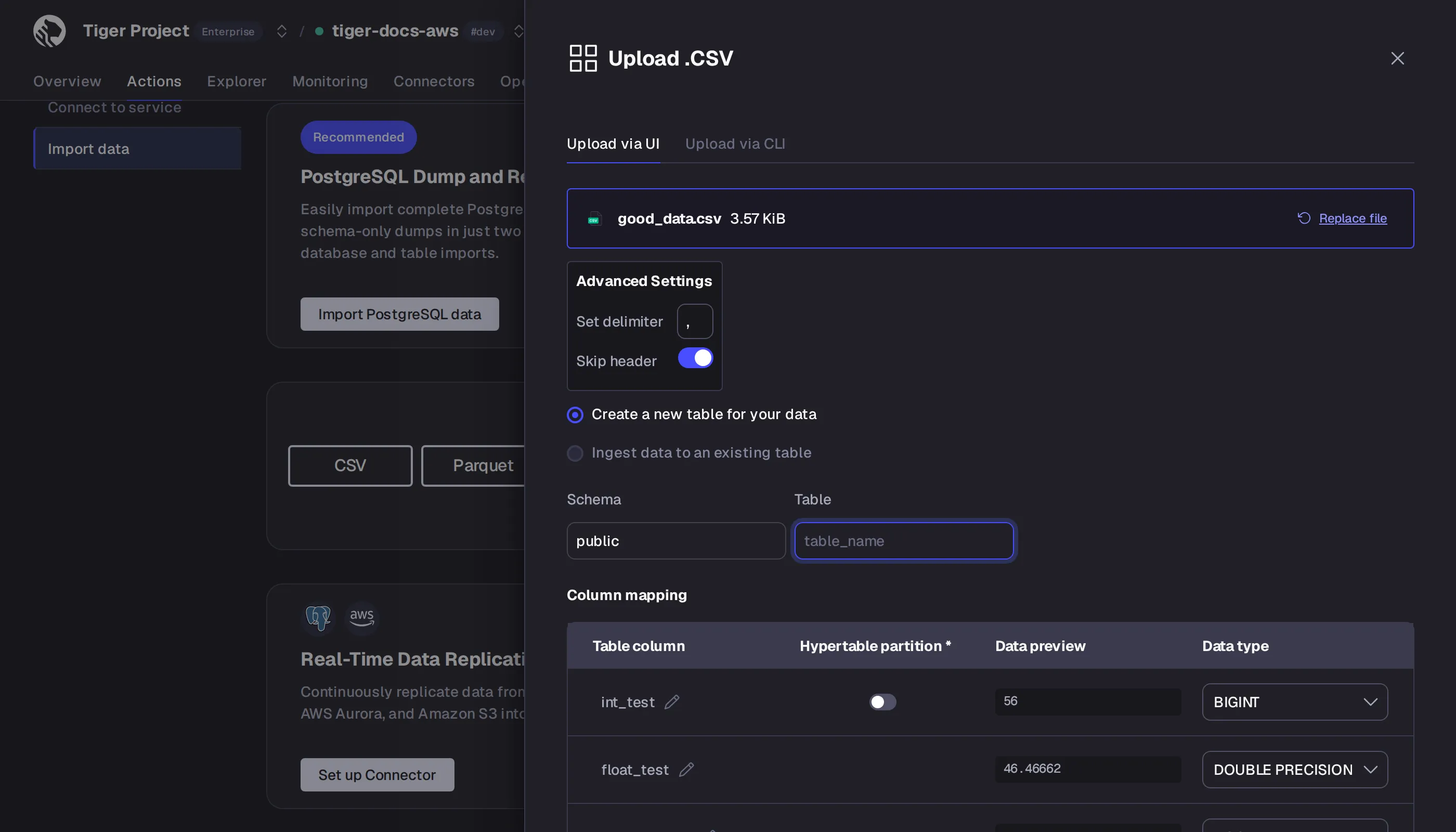Image resolution: width=1456 pixels, height=832 pixels.
Task: Click the Replace file refresh icon
Action: tap(1304, 218)
